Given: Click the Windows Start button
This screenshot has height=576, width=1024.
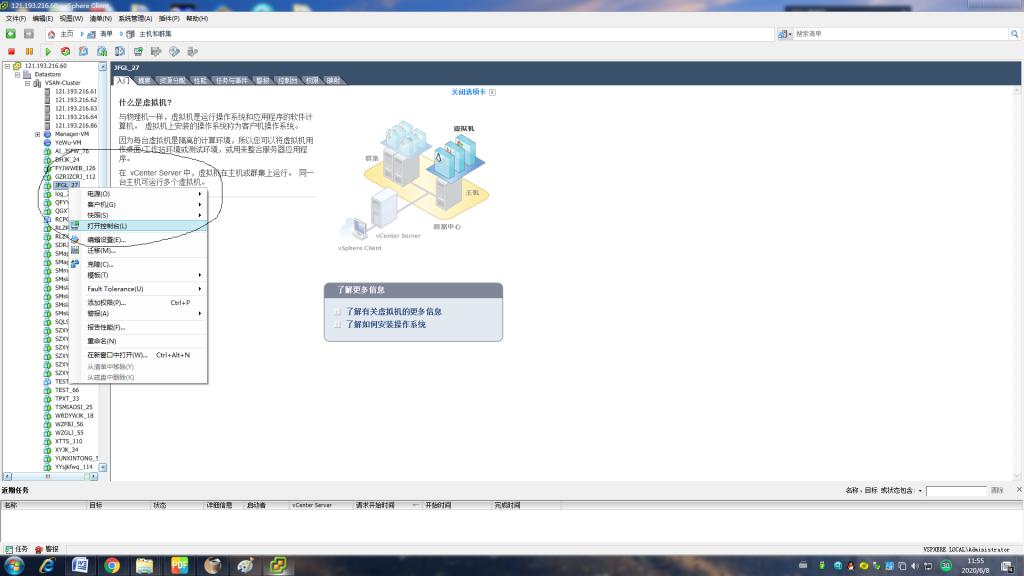Looking at the screenshot, I should [14, 566].
